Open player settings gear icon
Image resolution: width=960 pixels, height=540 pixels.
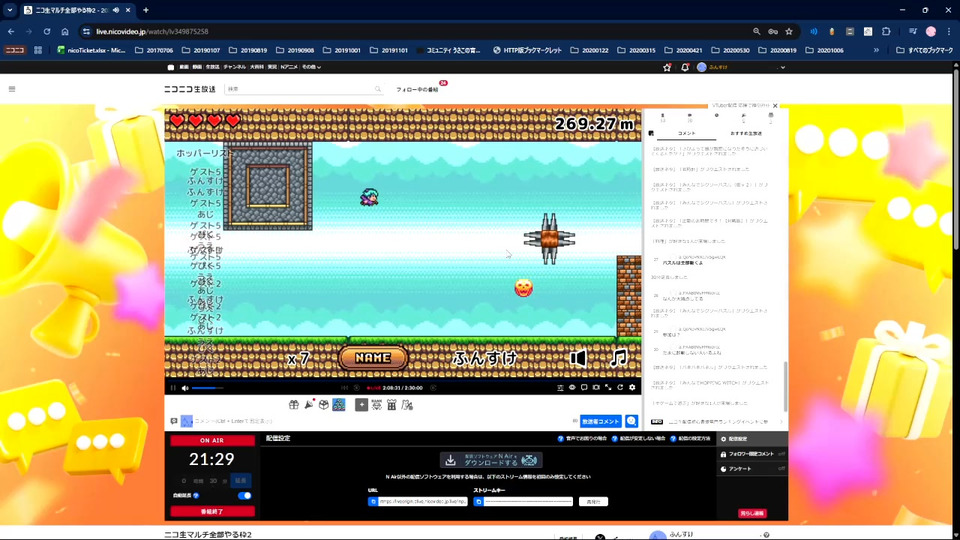tap(632, 388)
